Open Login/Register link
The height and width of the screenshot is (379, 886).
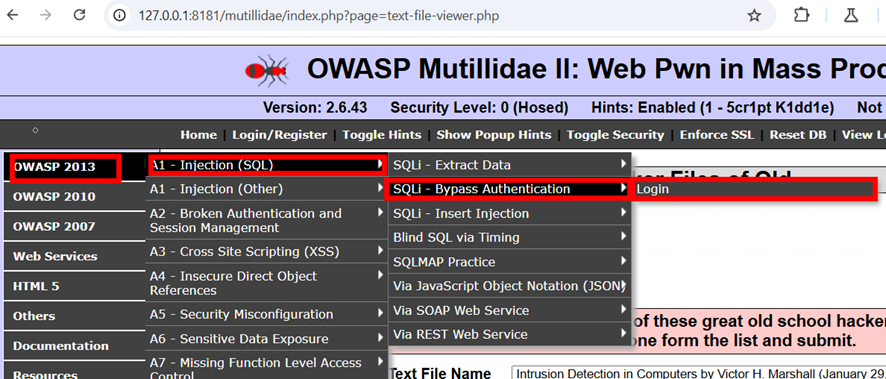(280, 135)
